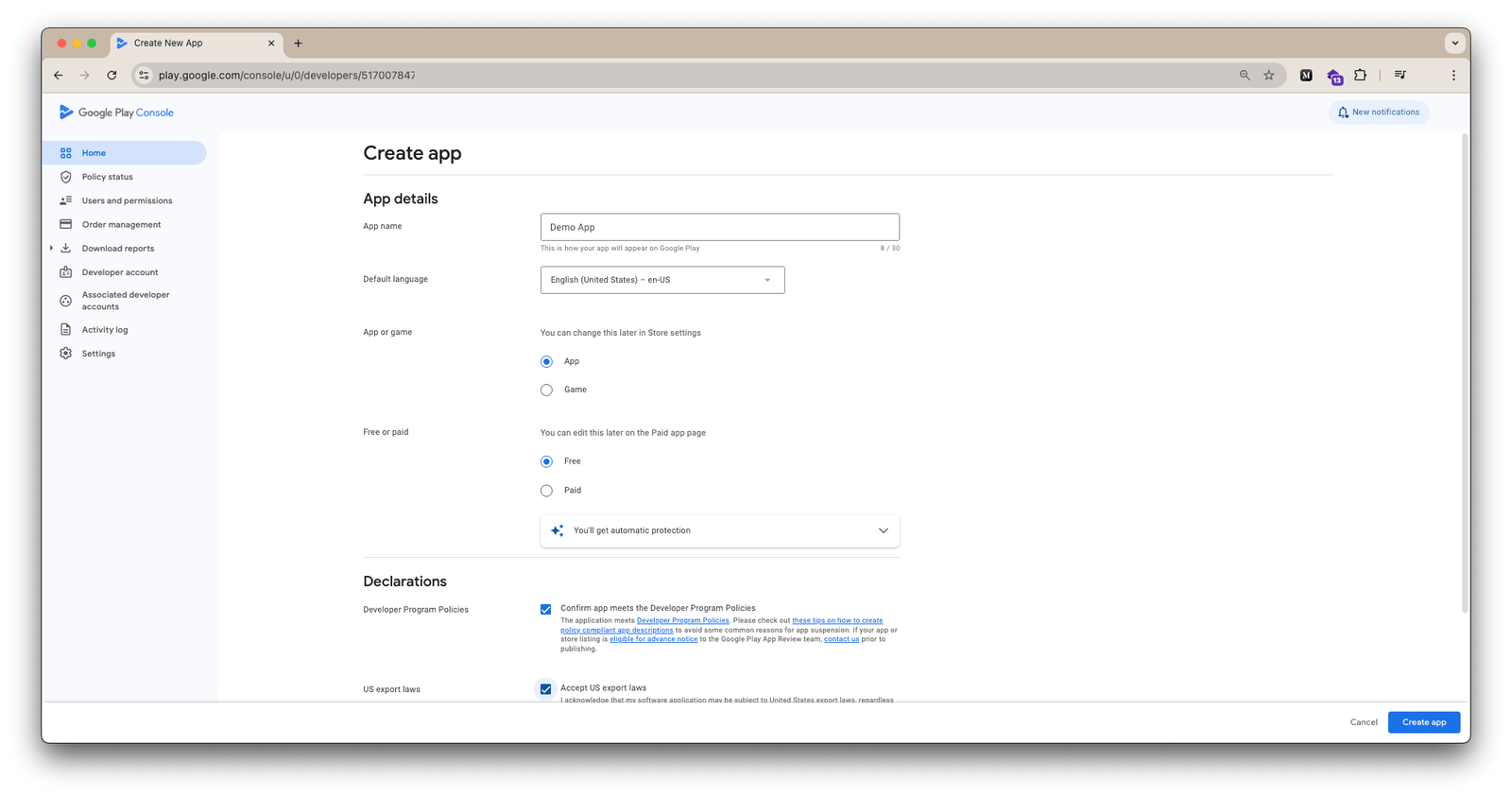Open the tab search dropdown arrow
Viewport: 1512px width, 798px height.
[x=1455, y=43]
